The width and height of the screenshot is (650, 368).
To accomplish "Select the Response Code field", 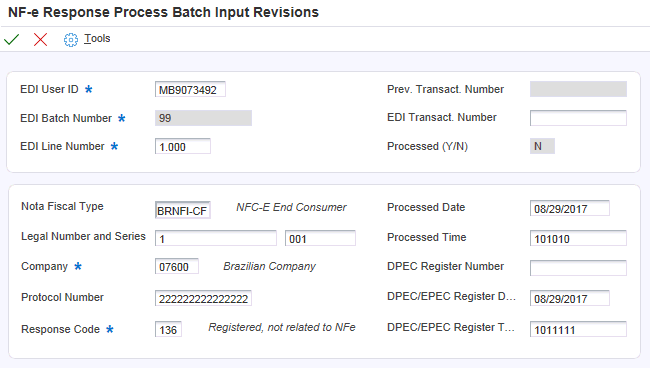I will (168, 329).
